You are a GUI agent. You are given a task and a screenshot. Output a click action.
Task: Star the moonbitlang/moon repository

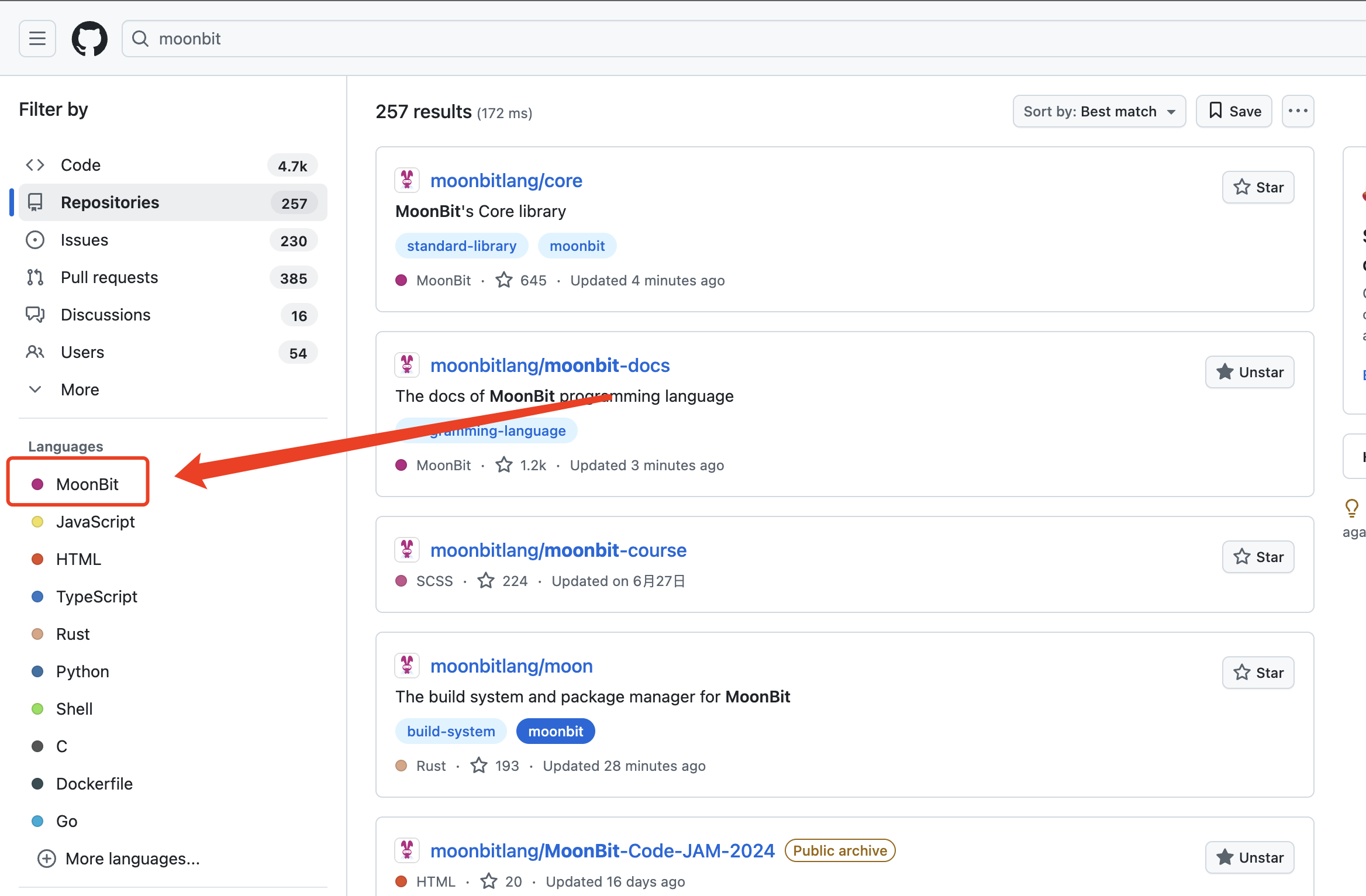tap(1258, 673)
